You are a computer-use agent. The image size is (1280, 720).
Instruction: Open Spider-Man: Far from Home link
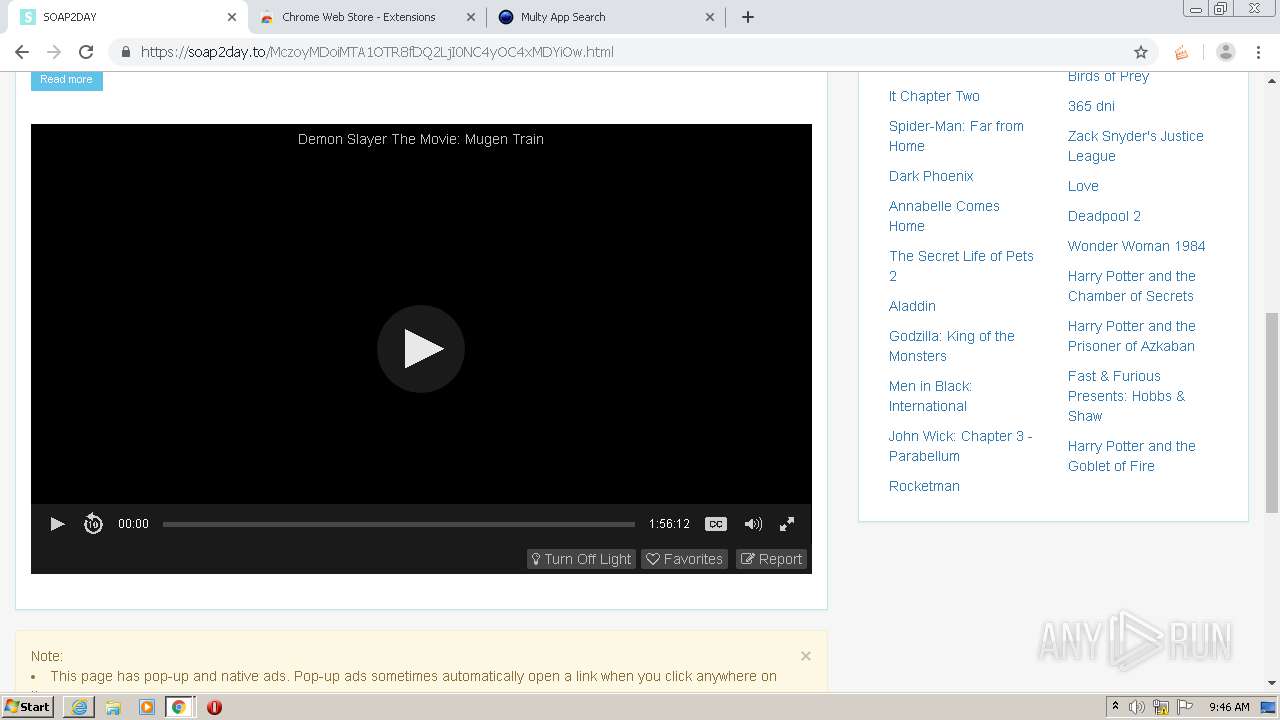coord(956,136)
